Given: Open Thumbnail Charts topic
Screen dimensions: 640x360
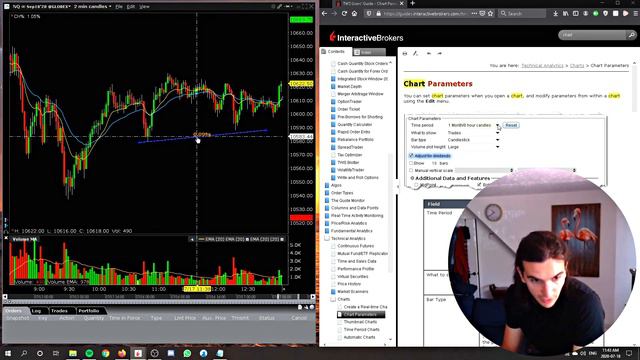Looking at the screenshot, I should pyautogui.click(x=360, y=322).
